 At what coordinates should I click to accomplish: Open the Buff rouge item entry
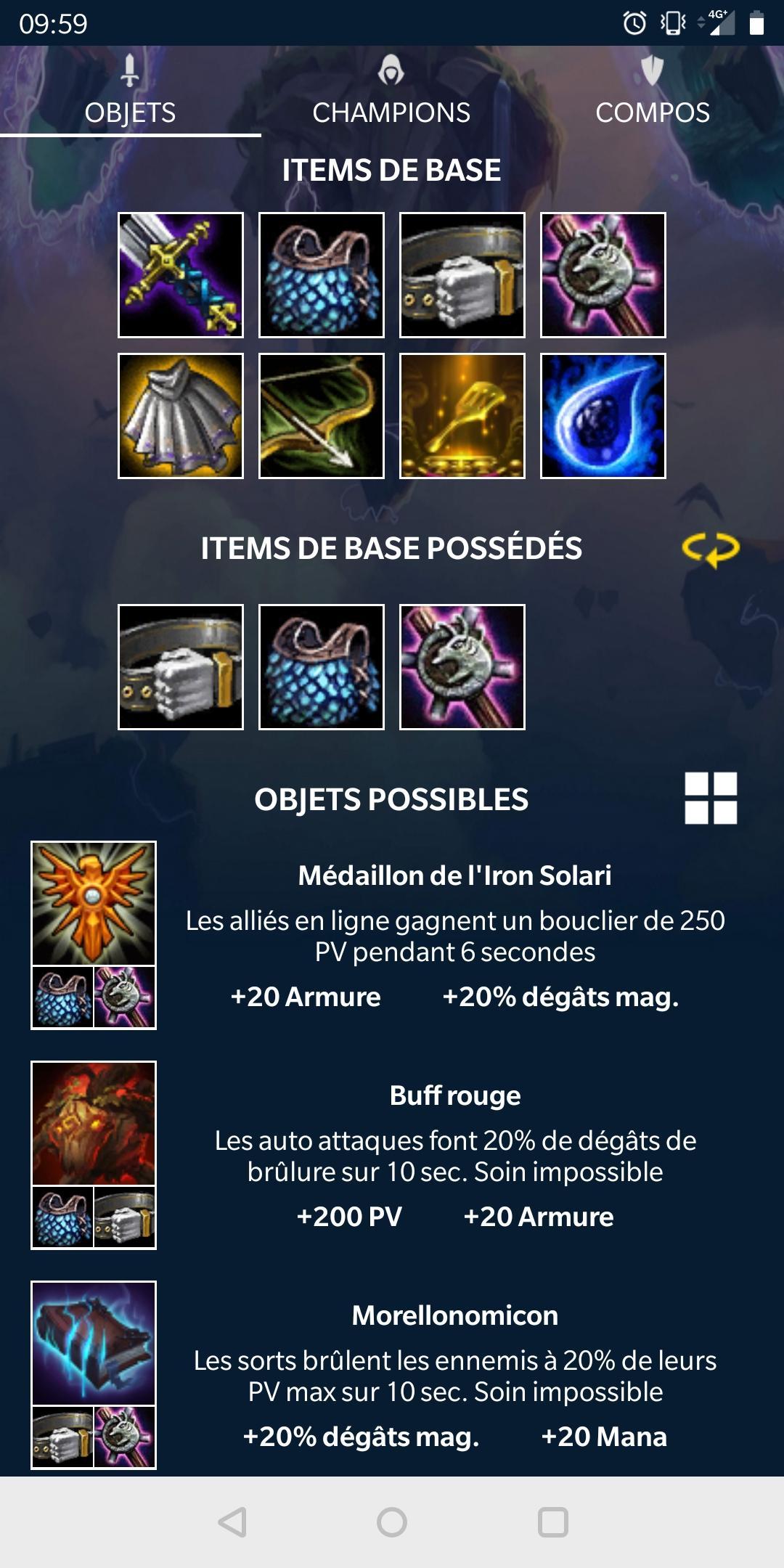(392, 1155)
